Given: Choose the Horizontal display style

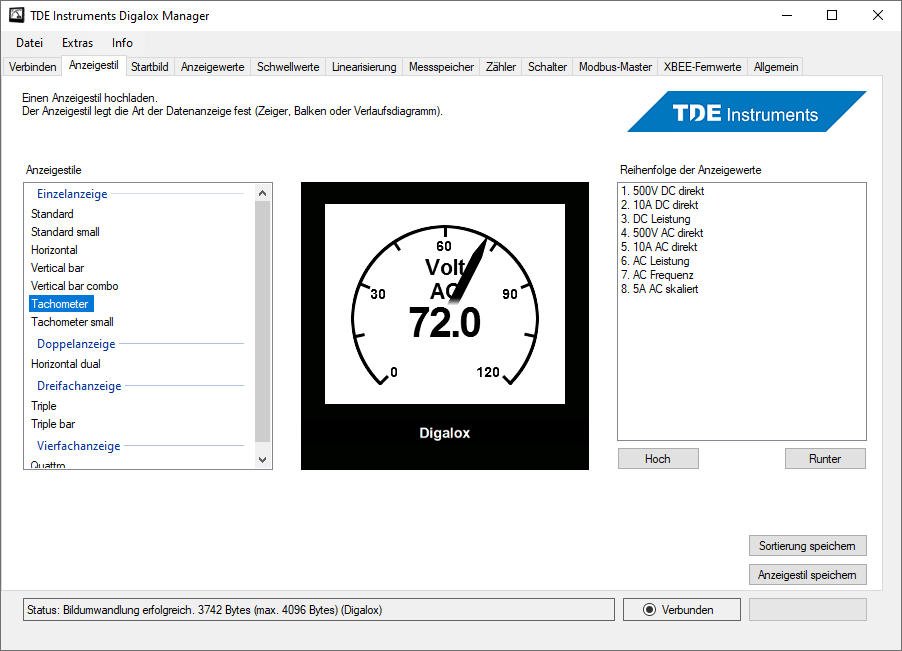Looking at the screenshot, I should tap(54, 250).
